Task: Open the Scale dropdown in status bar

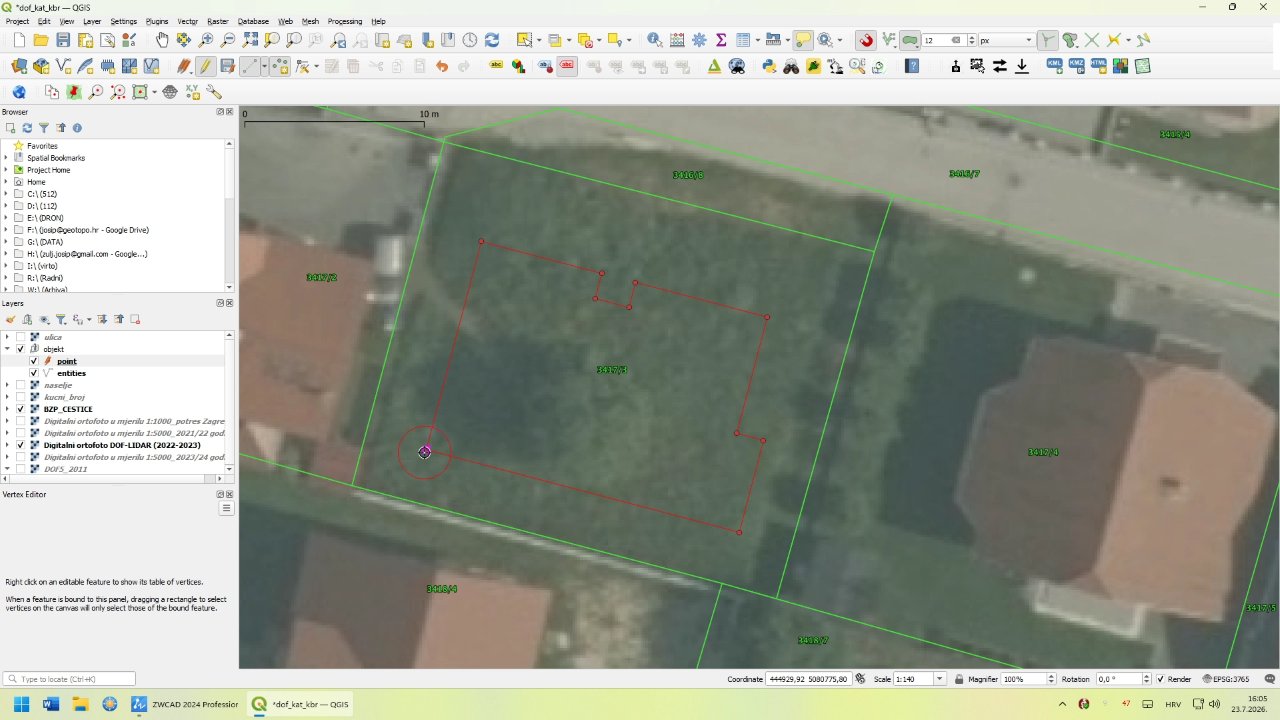Action: pyautogui.click(x=939, y=679)
